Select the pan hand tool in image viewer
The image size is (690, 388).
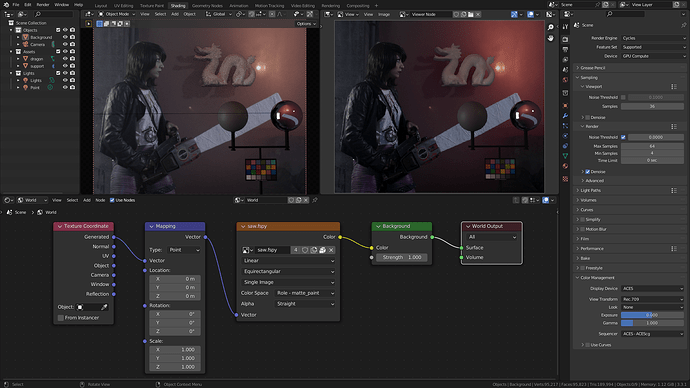click(x=551, y=38)
